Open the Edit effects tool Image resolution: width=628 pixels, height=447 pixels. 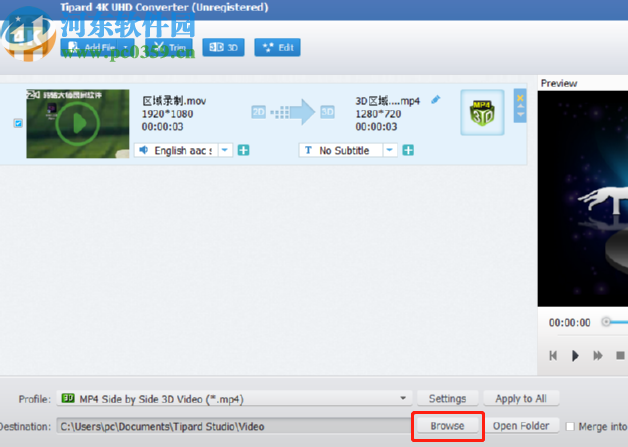pyautogui.click(x=278, y=47)
